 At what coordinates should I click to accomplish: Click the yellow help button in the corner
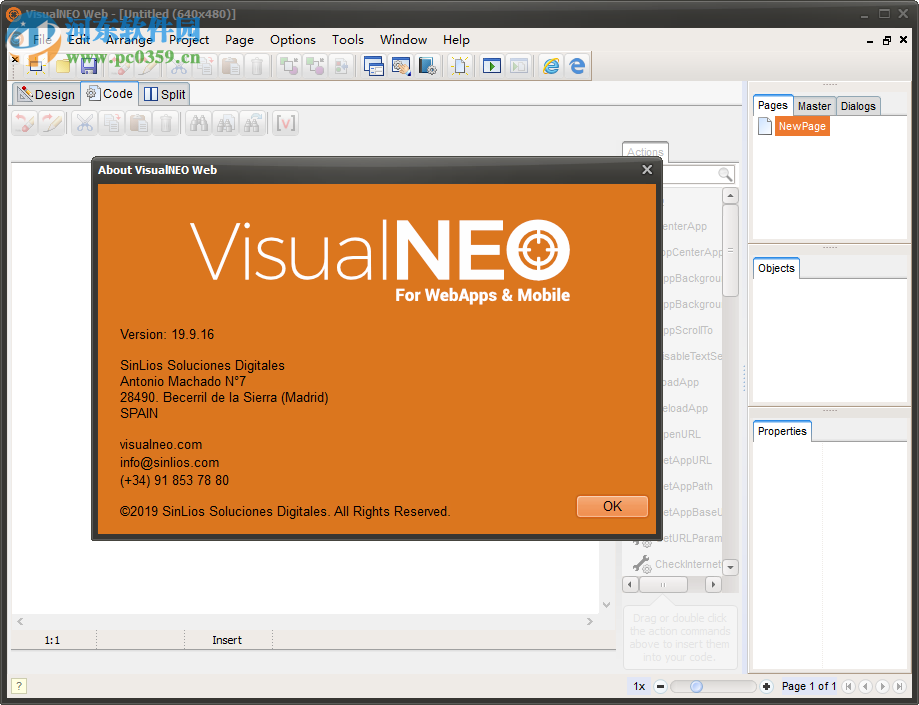tap(17, 685)
